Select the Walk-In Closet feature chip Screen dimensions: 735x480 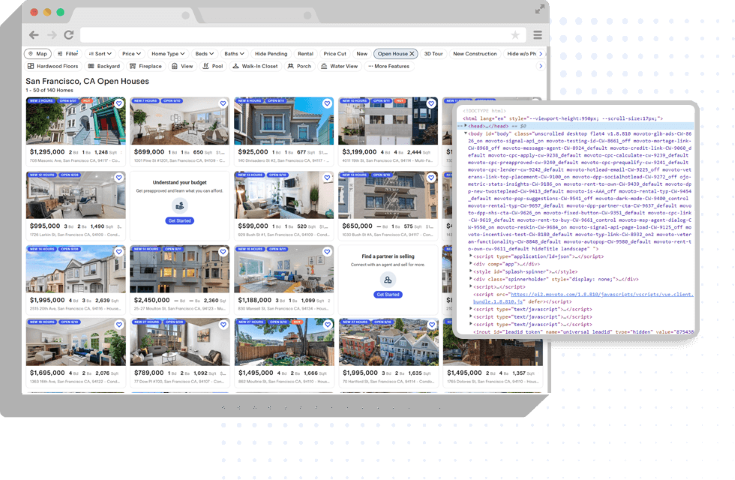point(255,66)
